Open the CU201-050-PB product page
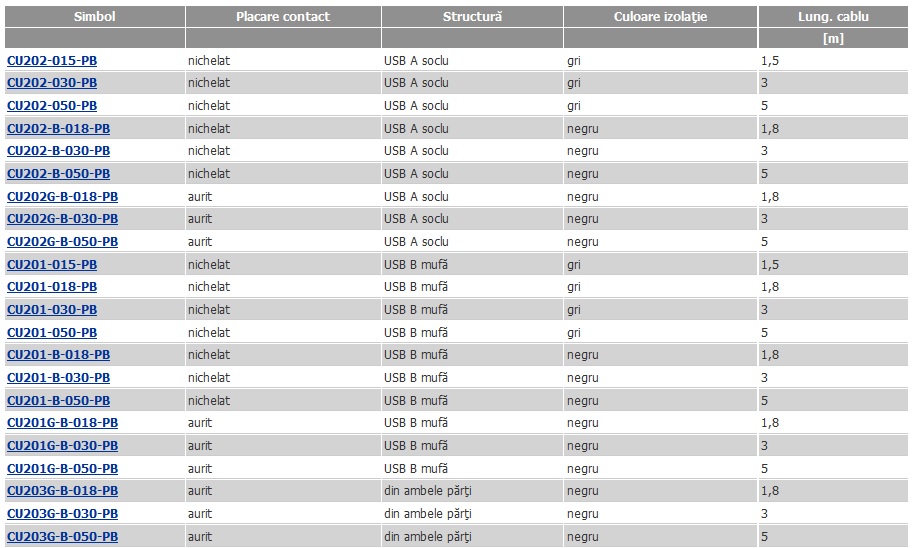 click(52, 333)
